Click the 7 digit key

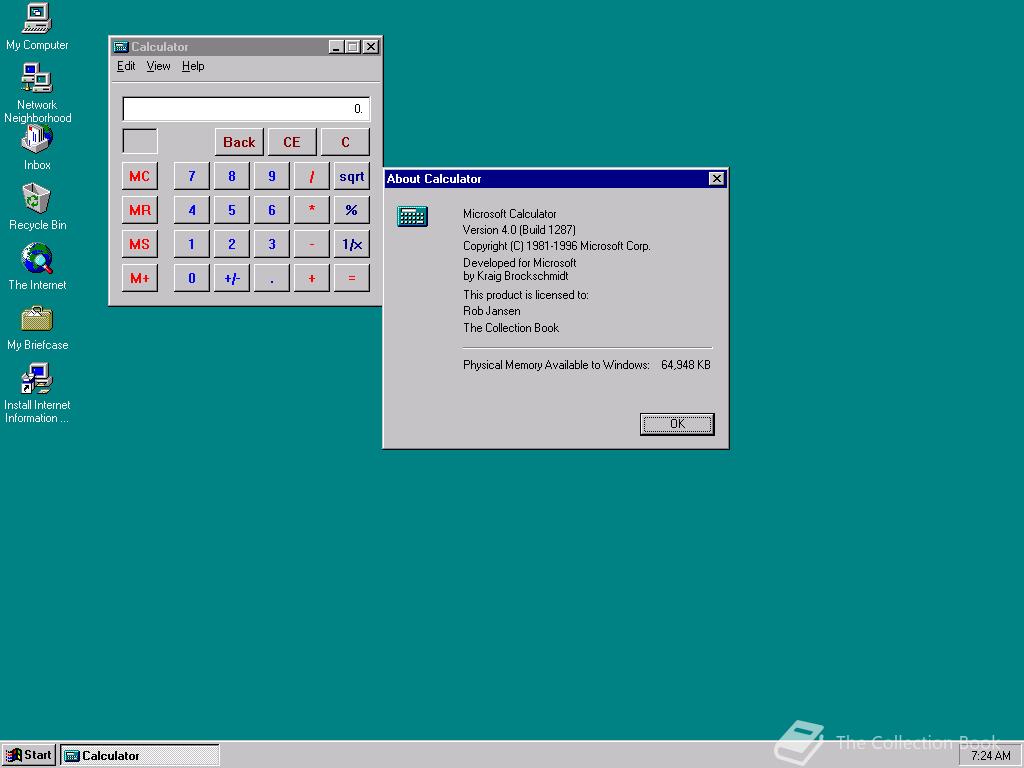192,176
